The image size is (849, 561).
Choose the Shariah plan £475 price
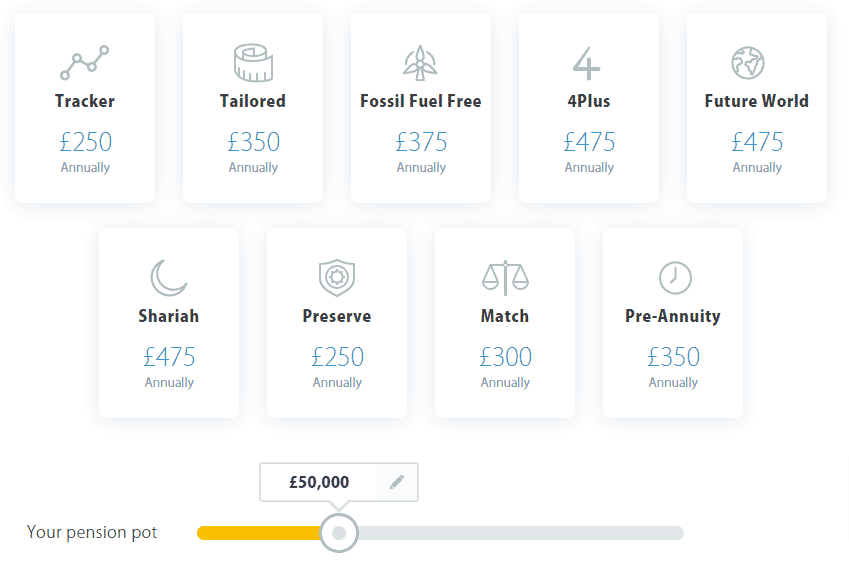click(x=169, y=357)
